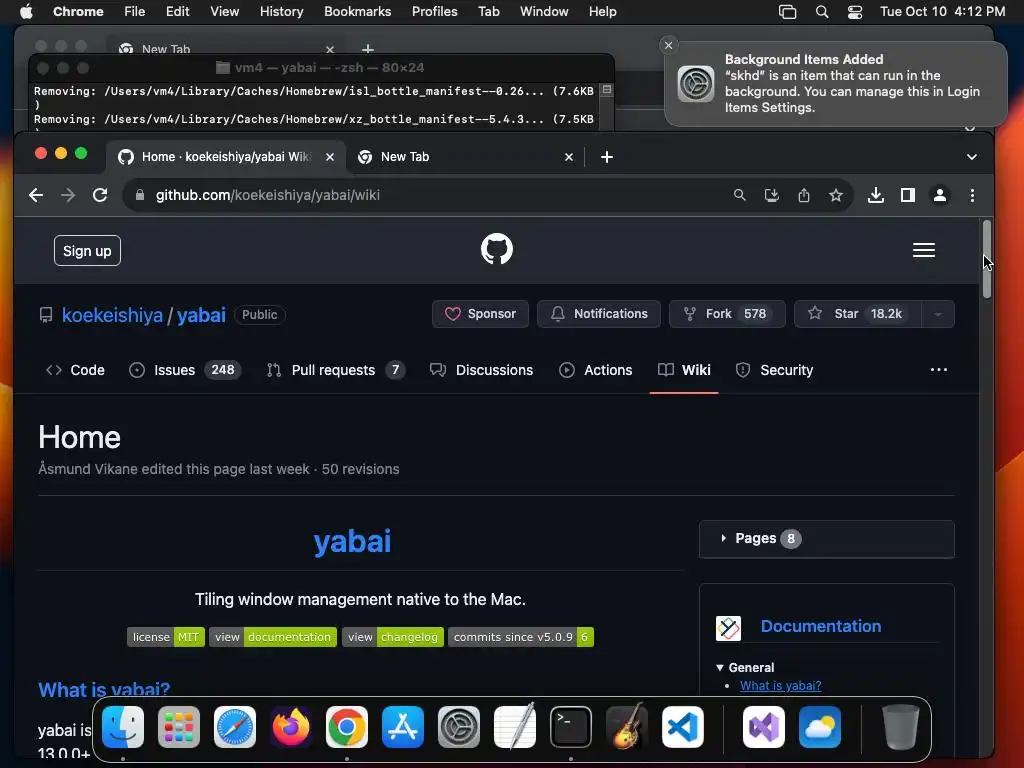1024x768 pixels.
Task: Open the Profiles menu
Action: [x=434, y=12]
